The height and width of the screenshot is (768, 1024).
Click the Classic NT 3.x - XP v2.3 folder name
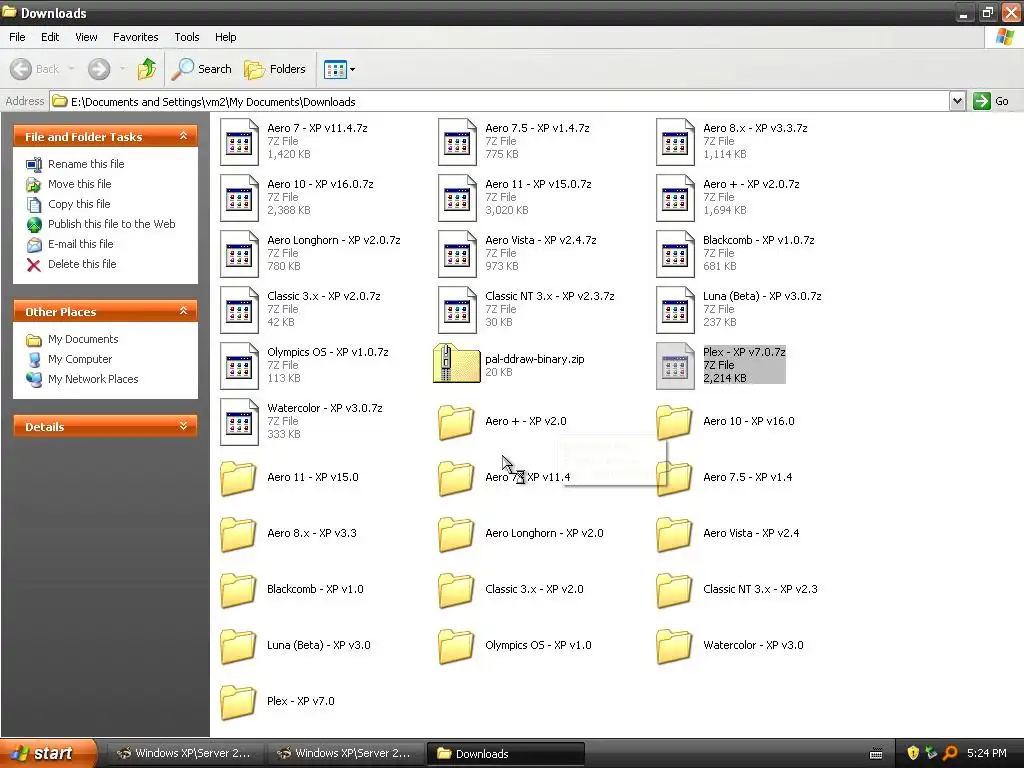pyautogui.click(x=760, y=589)
